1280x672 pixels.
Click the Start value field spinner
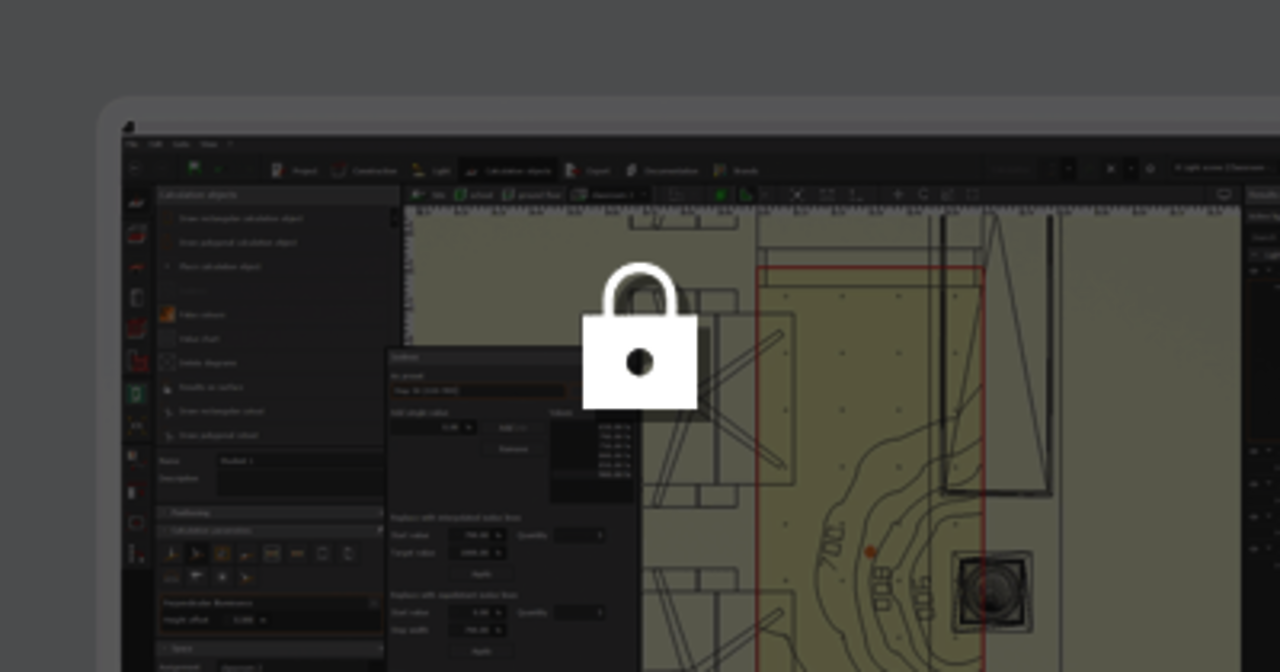tap(497, 535)
